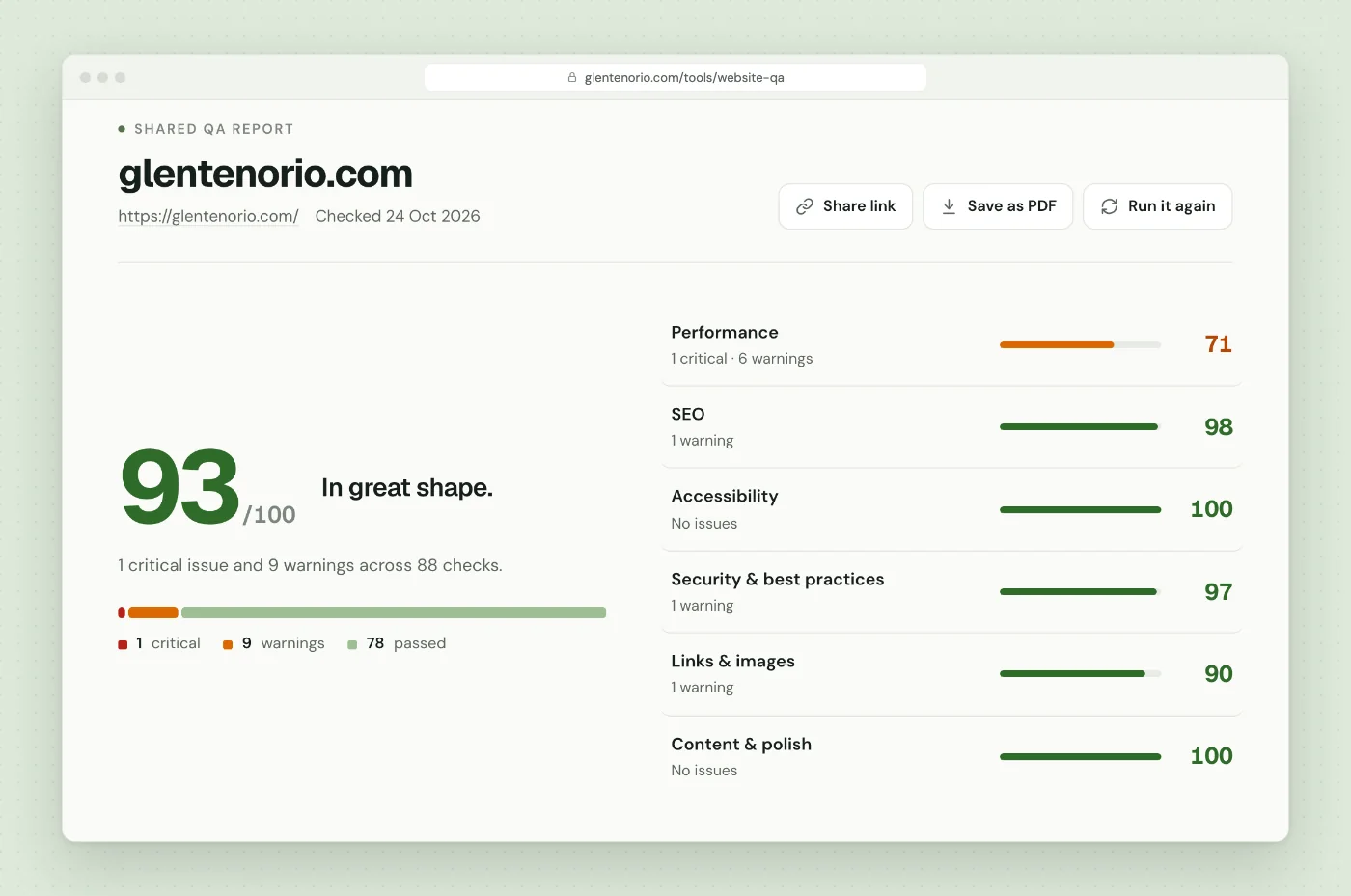Click the Links & images score 90
Image resolution: width=1351 pixels, height=896 pixels.
1218,673
